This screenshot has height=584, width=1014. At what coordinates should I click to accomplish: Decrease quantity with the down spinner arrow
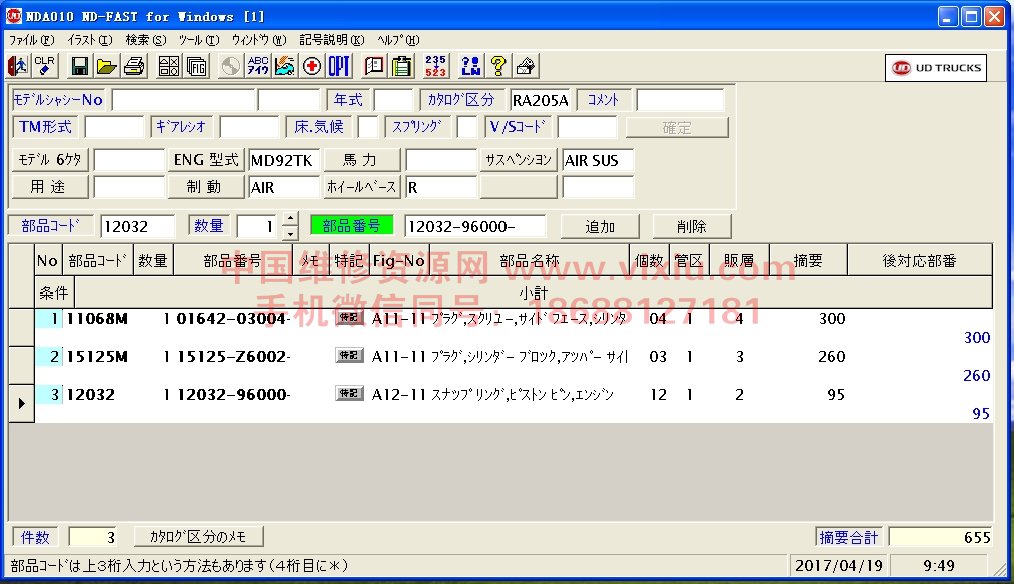point(290,233)
